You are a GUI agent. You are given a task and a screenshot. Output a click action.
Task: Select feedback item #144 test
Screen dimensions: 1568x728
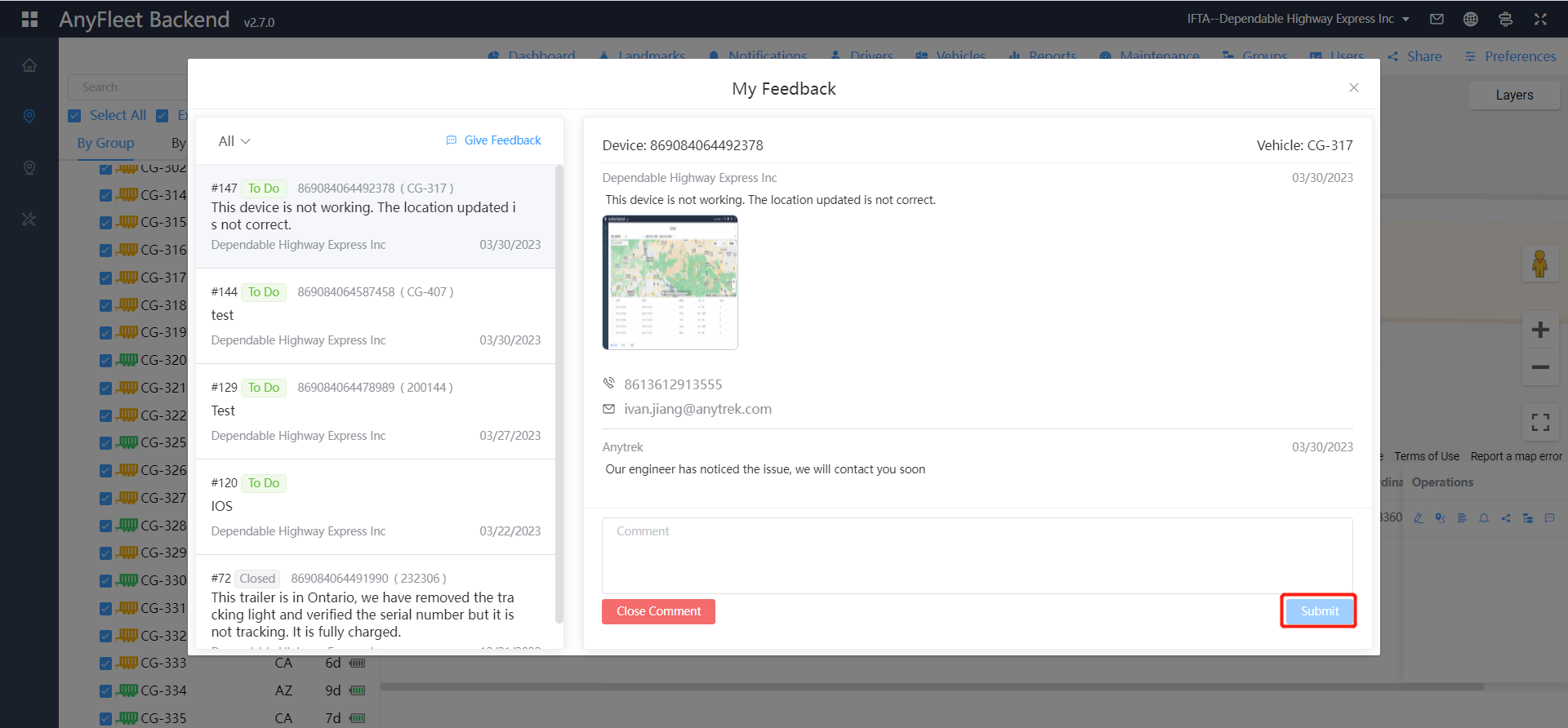point(375,316)
